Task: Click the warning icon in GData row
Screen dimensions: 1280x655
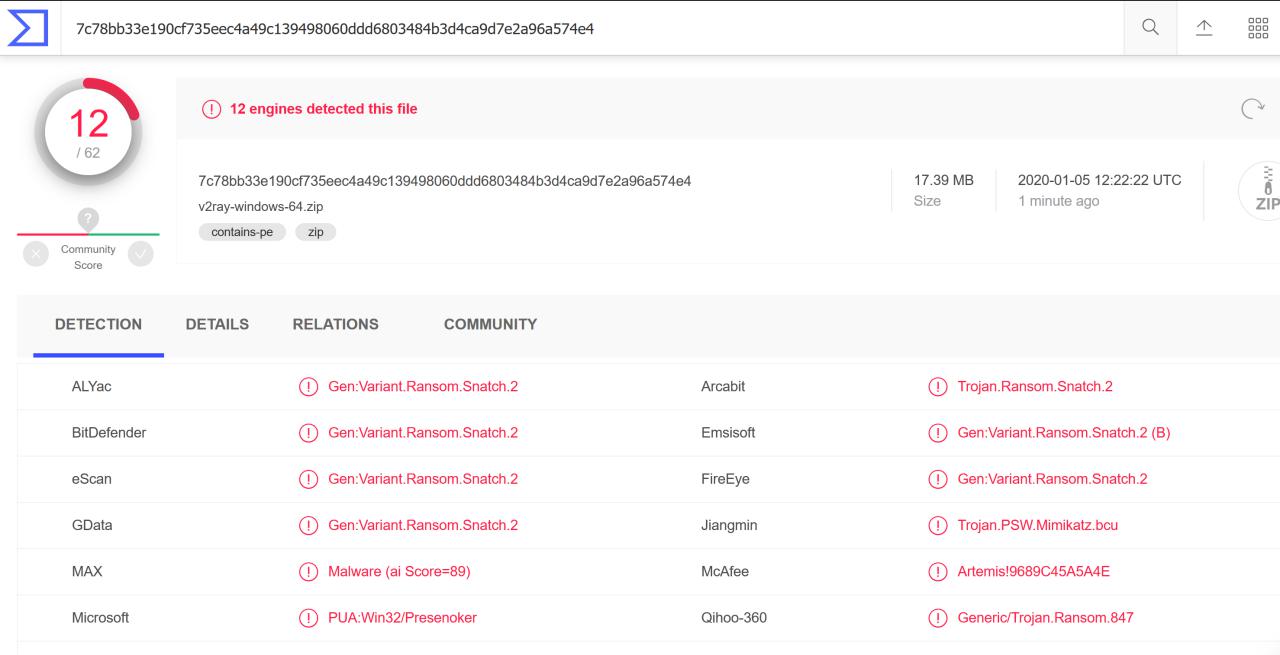Action: click(x=309, y=526)
